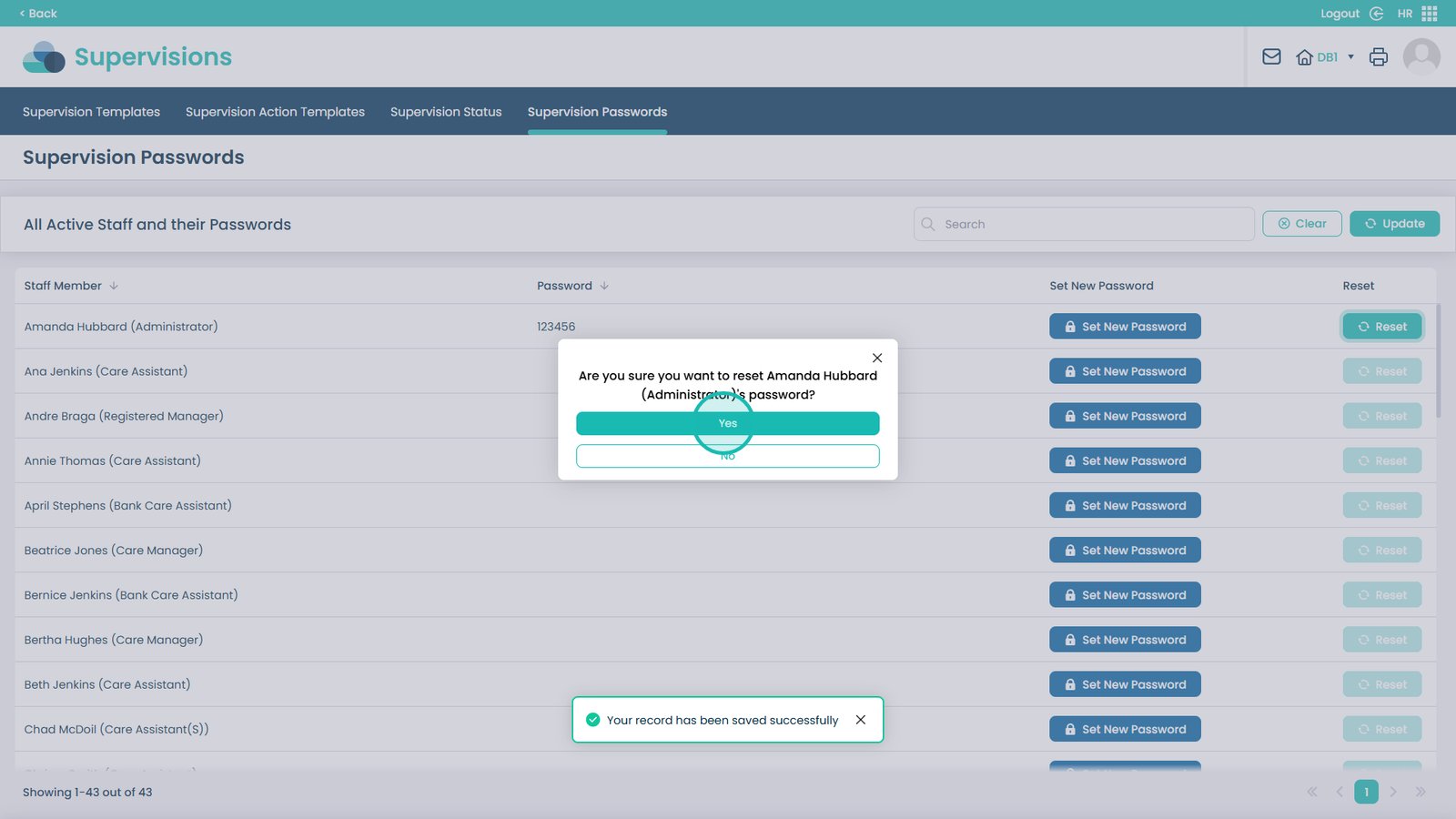Screen dimensions: 1456x819
Task: Open the Supervision Status tab
Action: click(446, 112)
